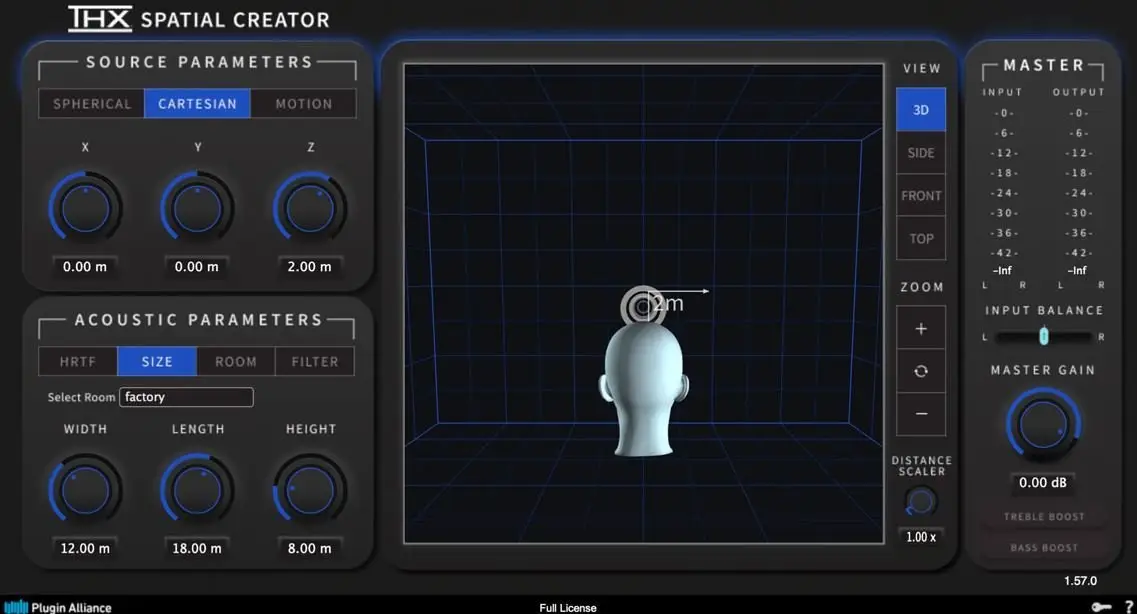1137x614 pixels.
Task: Click the output meter -Inf readout
Action: point(1077,270)
